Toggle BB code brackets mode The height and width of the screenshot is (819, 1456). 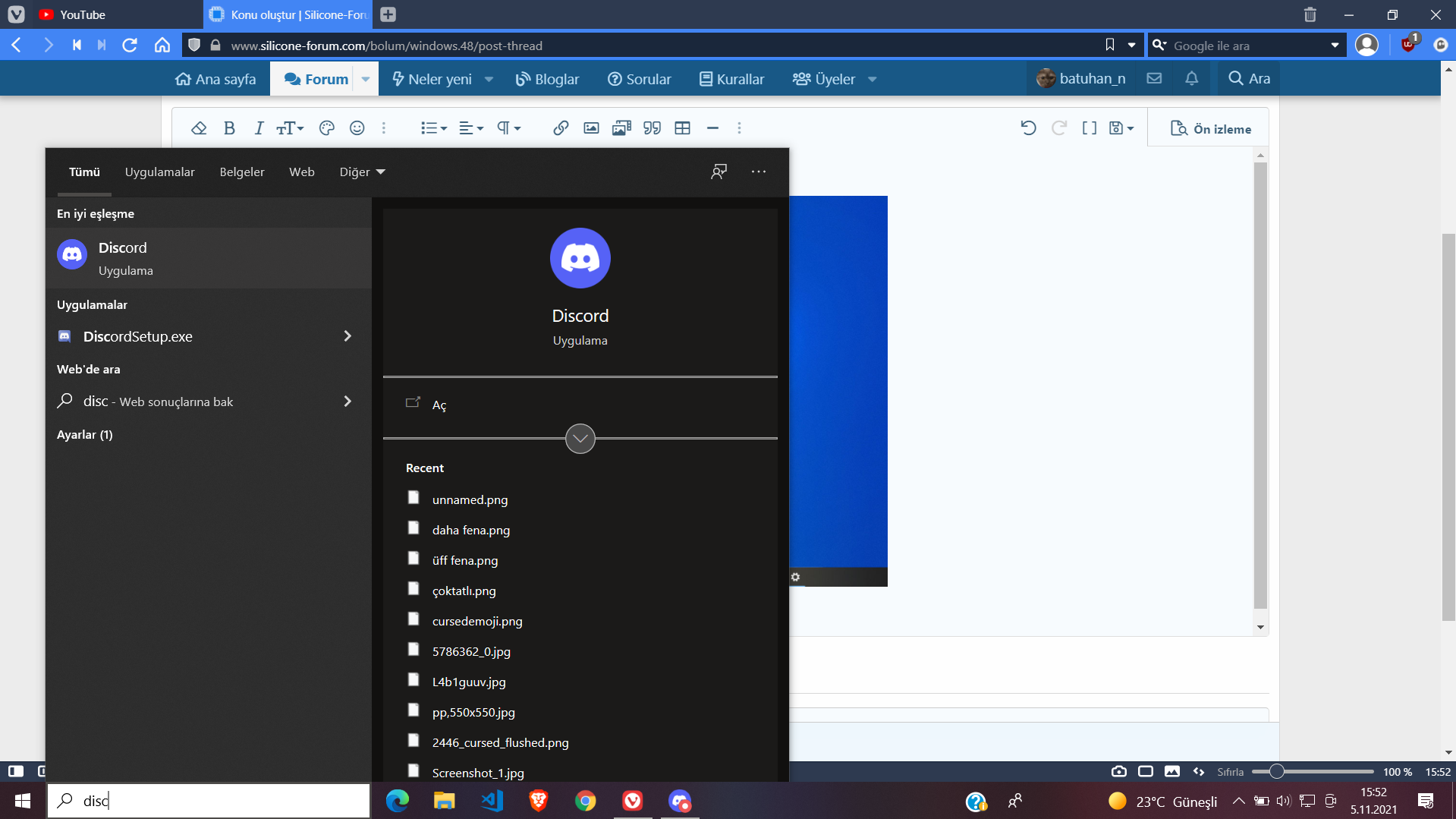point(1090,128)
